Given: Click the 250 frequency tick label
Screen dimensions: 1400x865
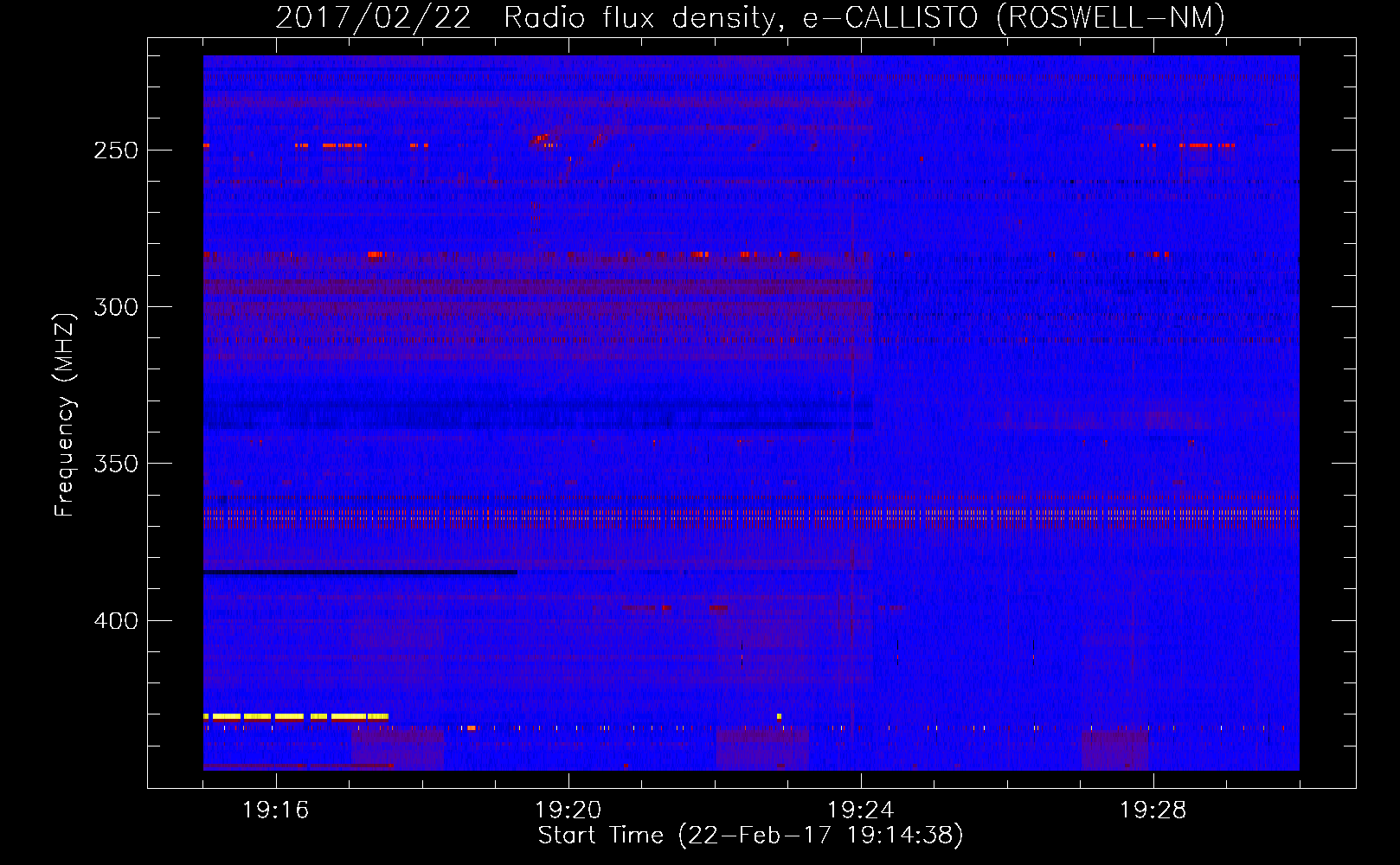Looking at the screenshot, I should coord(116,151).
